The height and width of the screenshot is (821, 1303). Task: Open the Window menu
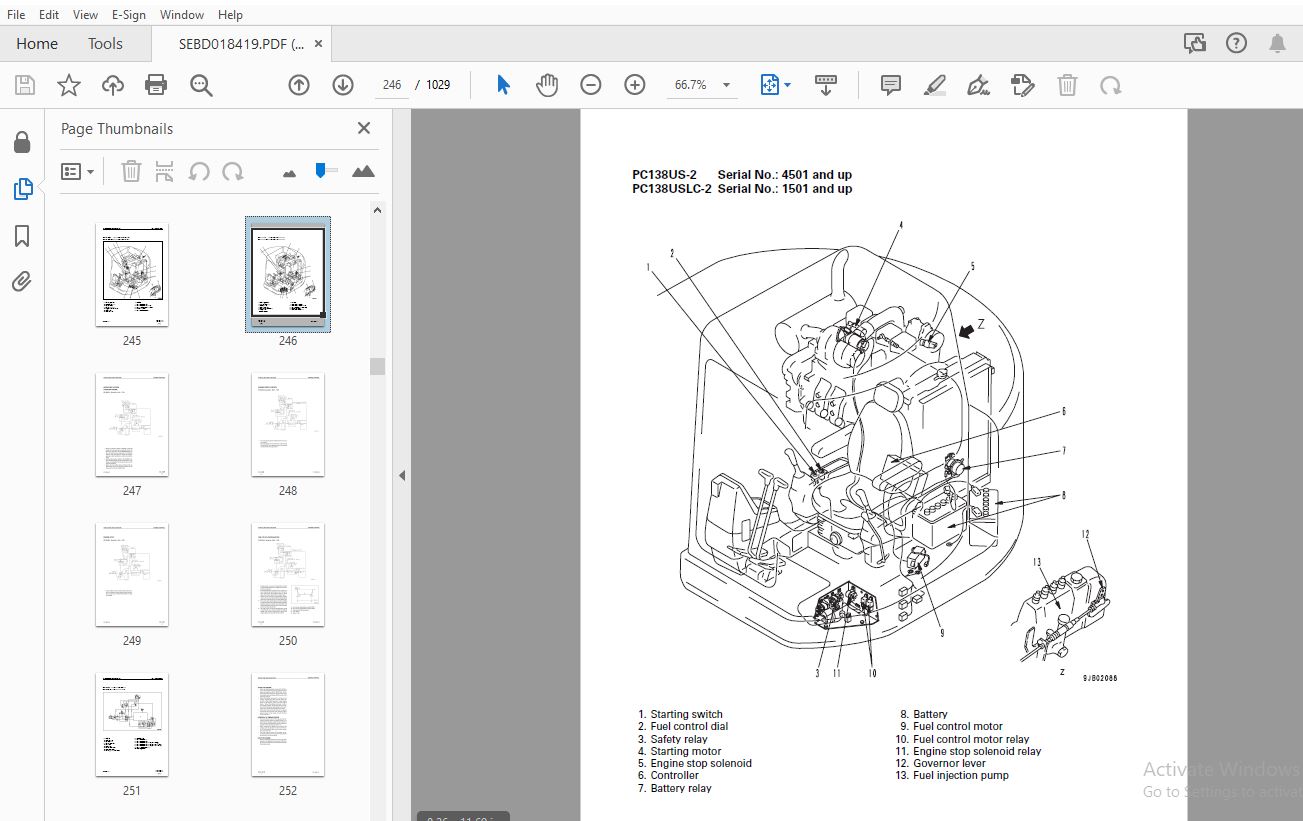coord(182,15)
